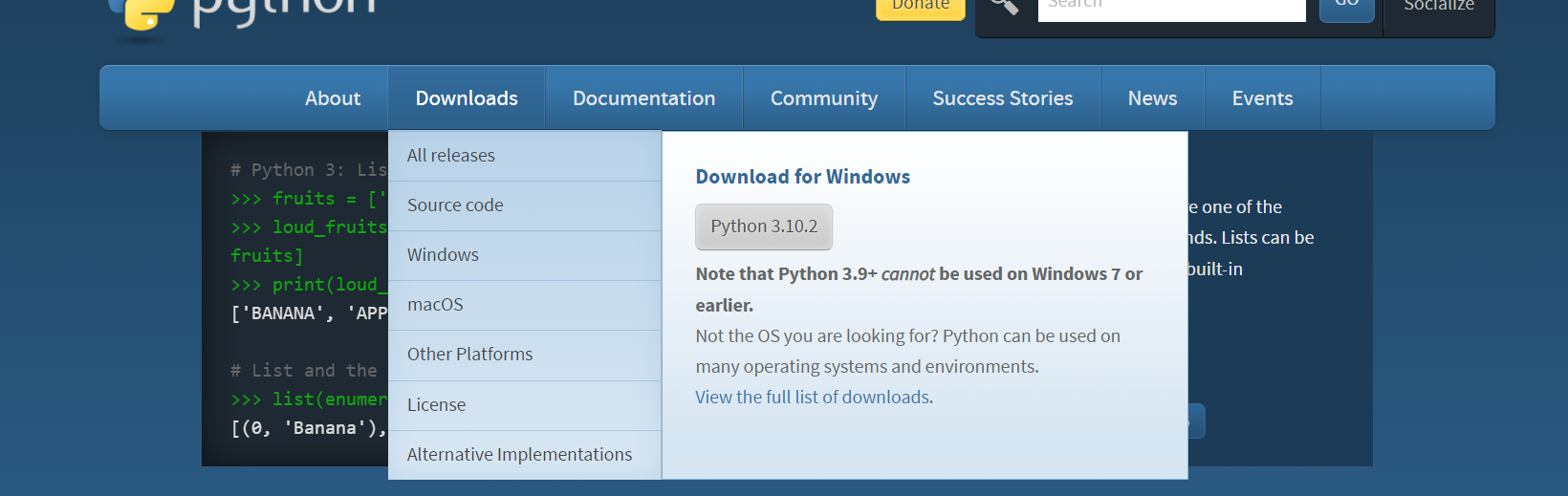Pick macOS from the Downloads submenu
The height and width of the screenshot is (496, 1568).
click(x=435, y=305)
